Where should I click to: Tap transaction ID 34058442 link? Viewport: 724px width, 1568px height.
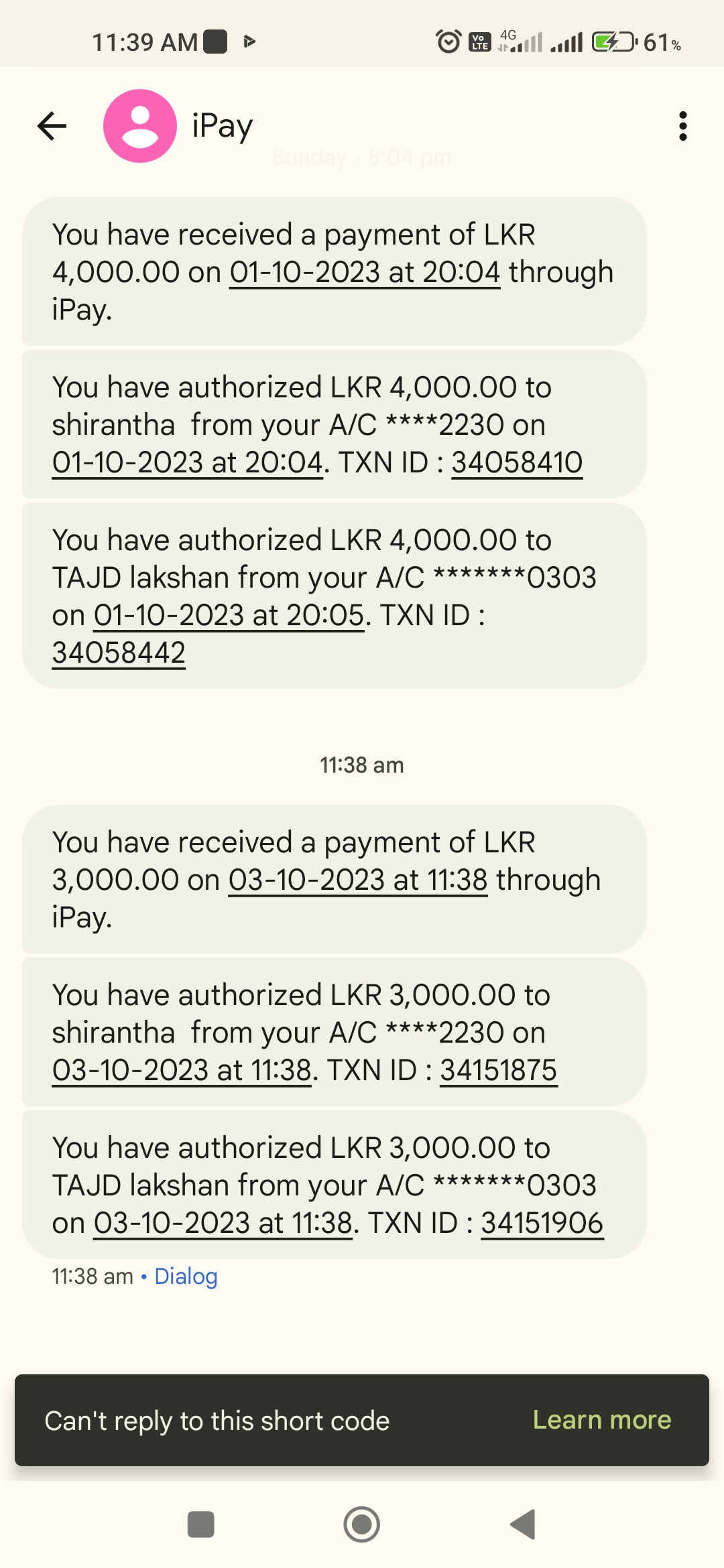point(119,653)
